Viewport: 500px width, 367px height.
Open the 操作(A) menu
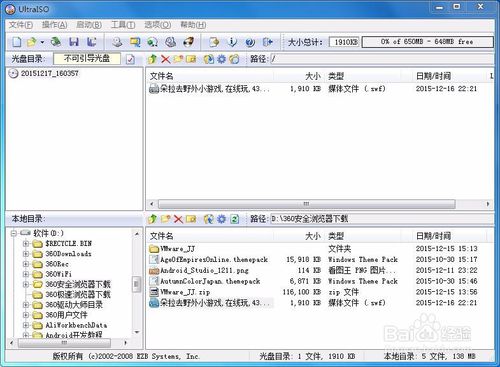54,25
